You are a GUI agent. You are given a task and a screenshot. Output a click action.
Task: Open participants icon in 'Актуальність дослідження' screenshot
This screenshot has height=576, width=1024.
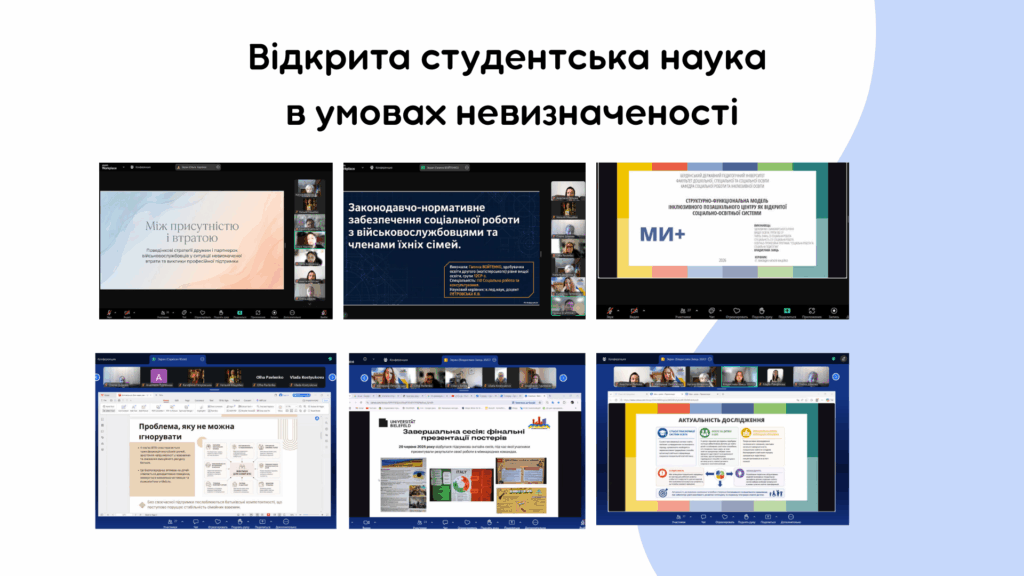click(679, 517)
